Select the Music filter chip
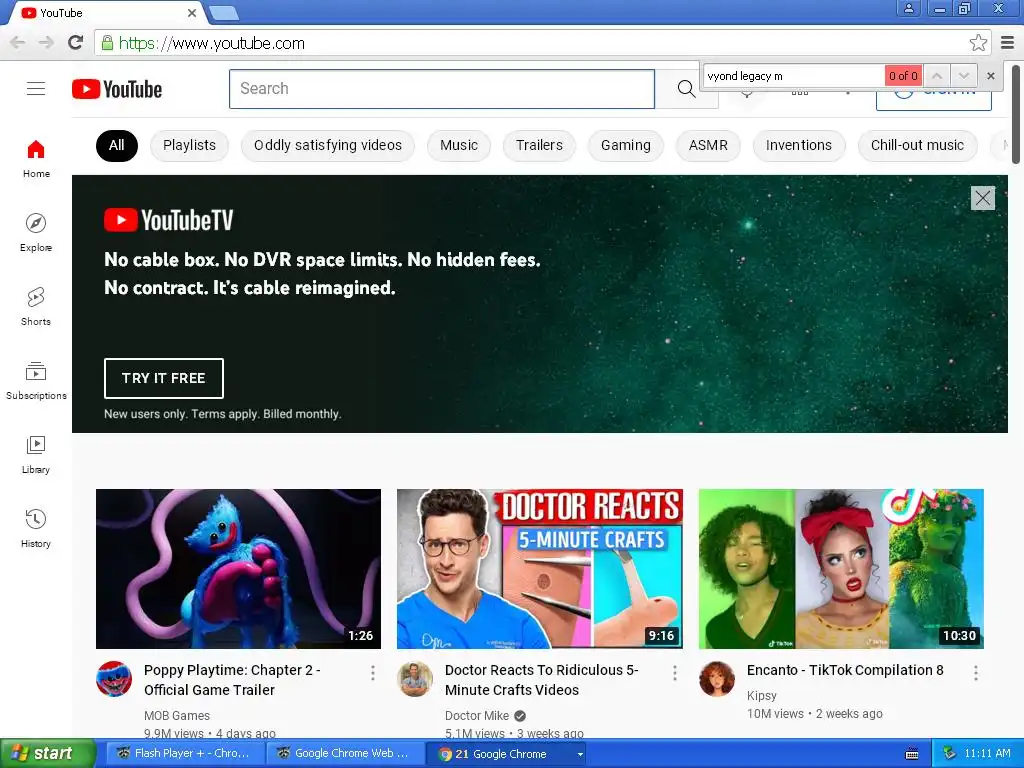Screen dimensions: 1024x768 458,145
